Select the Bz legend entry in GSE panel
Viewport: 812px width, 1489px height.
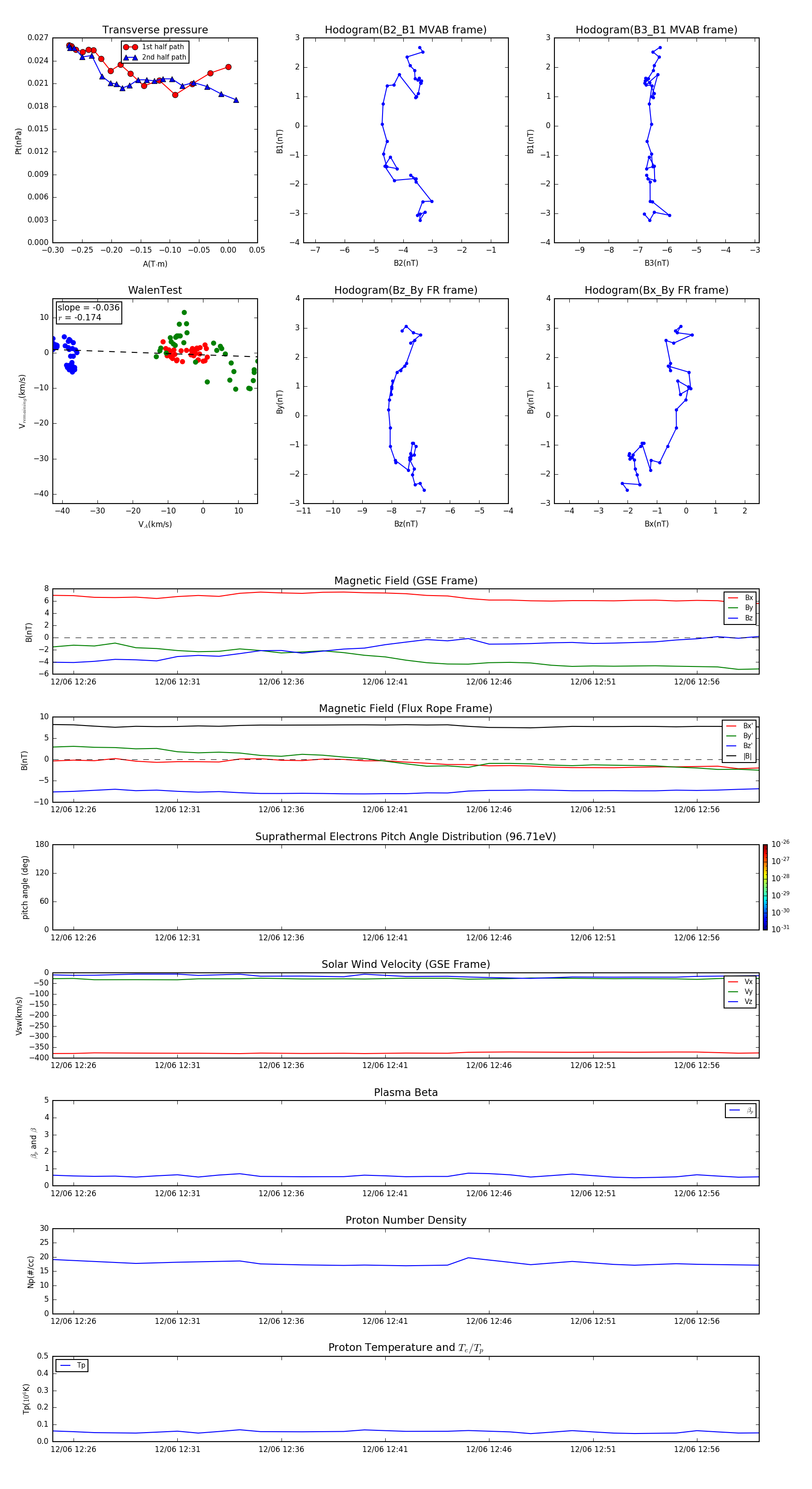tap(740, 618)
